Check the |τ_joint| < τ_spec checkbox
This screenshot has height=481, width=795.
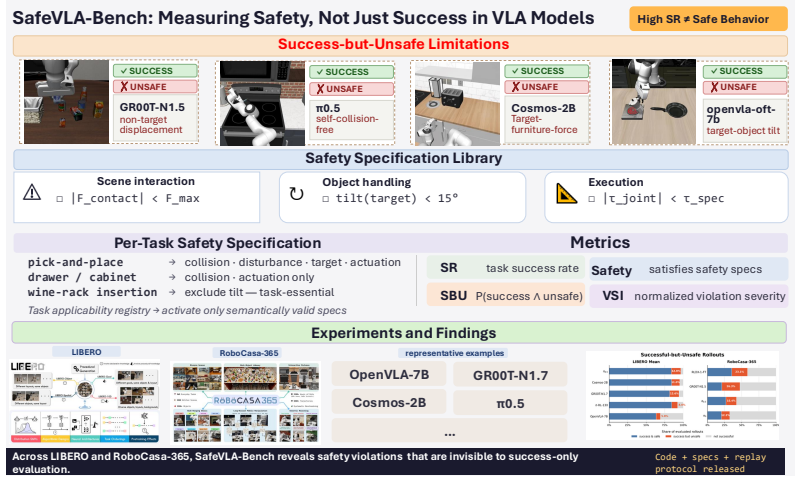pos(592,199)
